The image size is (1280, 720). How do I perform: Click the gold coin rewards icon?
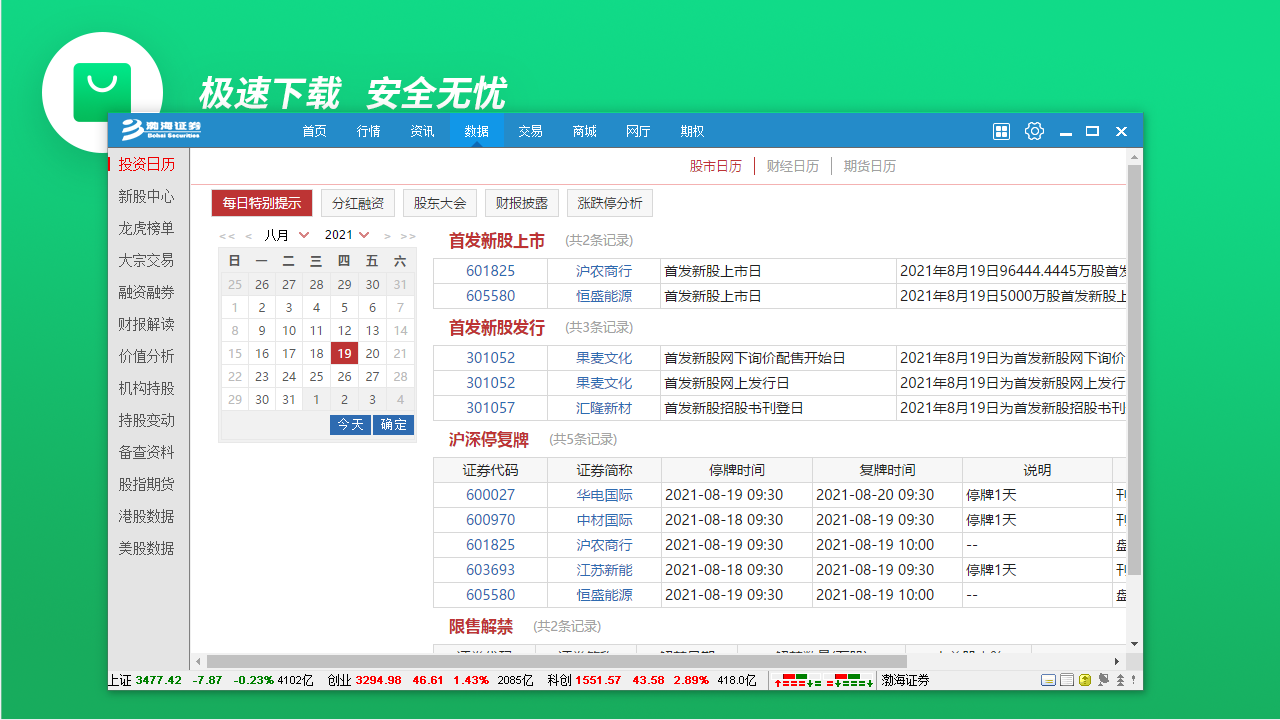click(x=1084, y=679)
